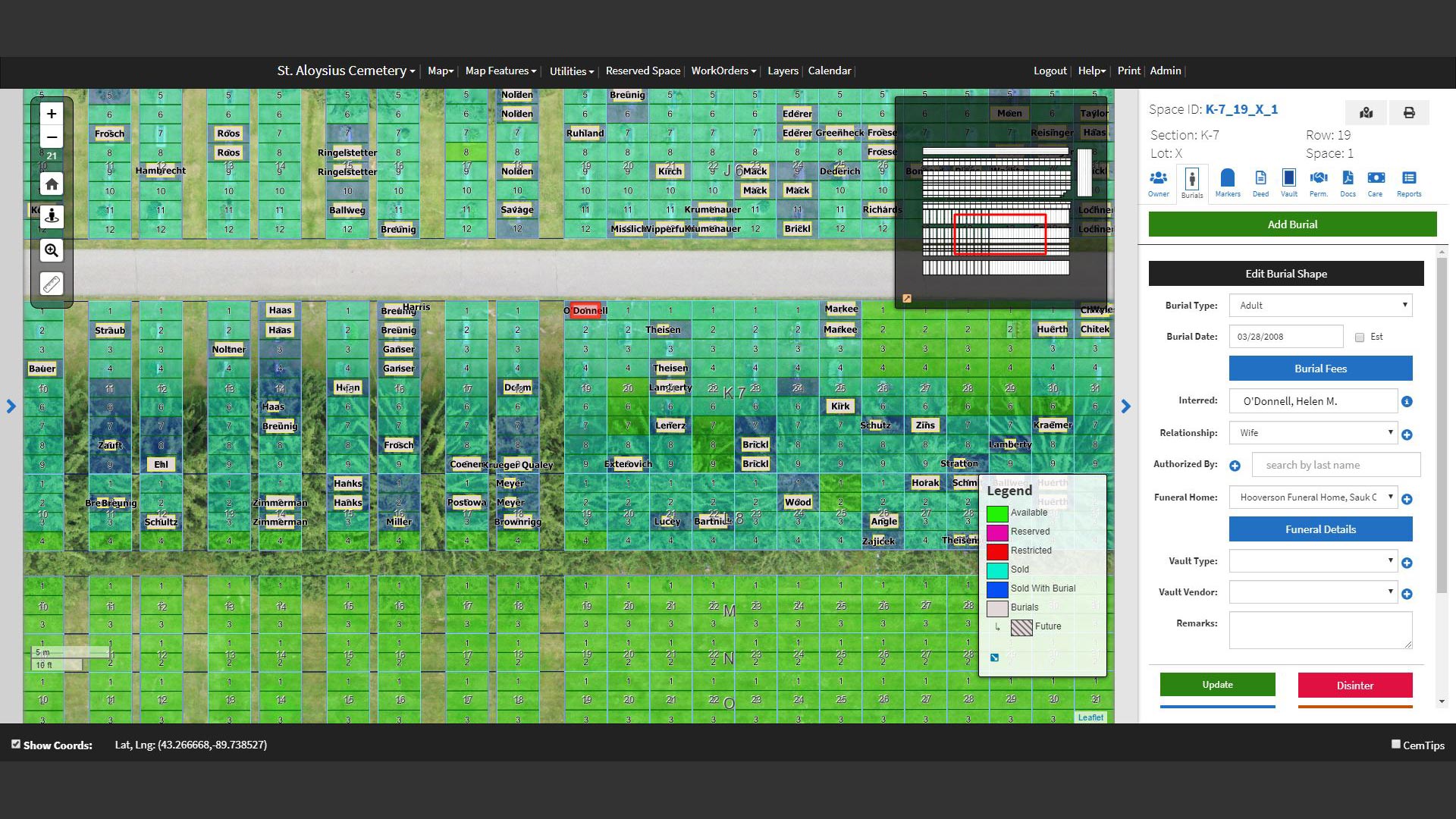Open the Burial Type dropdown
Image resolution: width=1456 pixels, height=819 pixels.
pyautogui.click(x=1320, y=306)
